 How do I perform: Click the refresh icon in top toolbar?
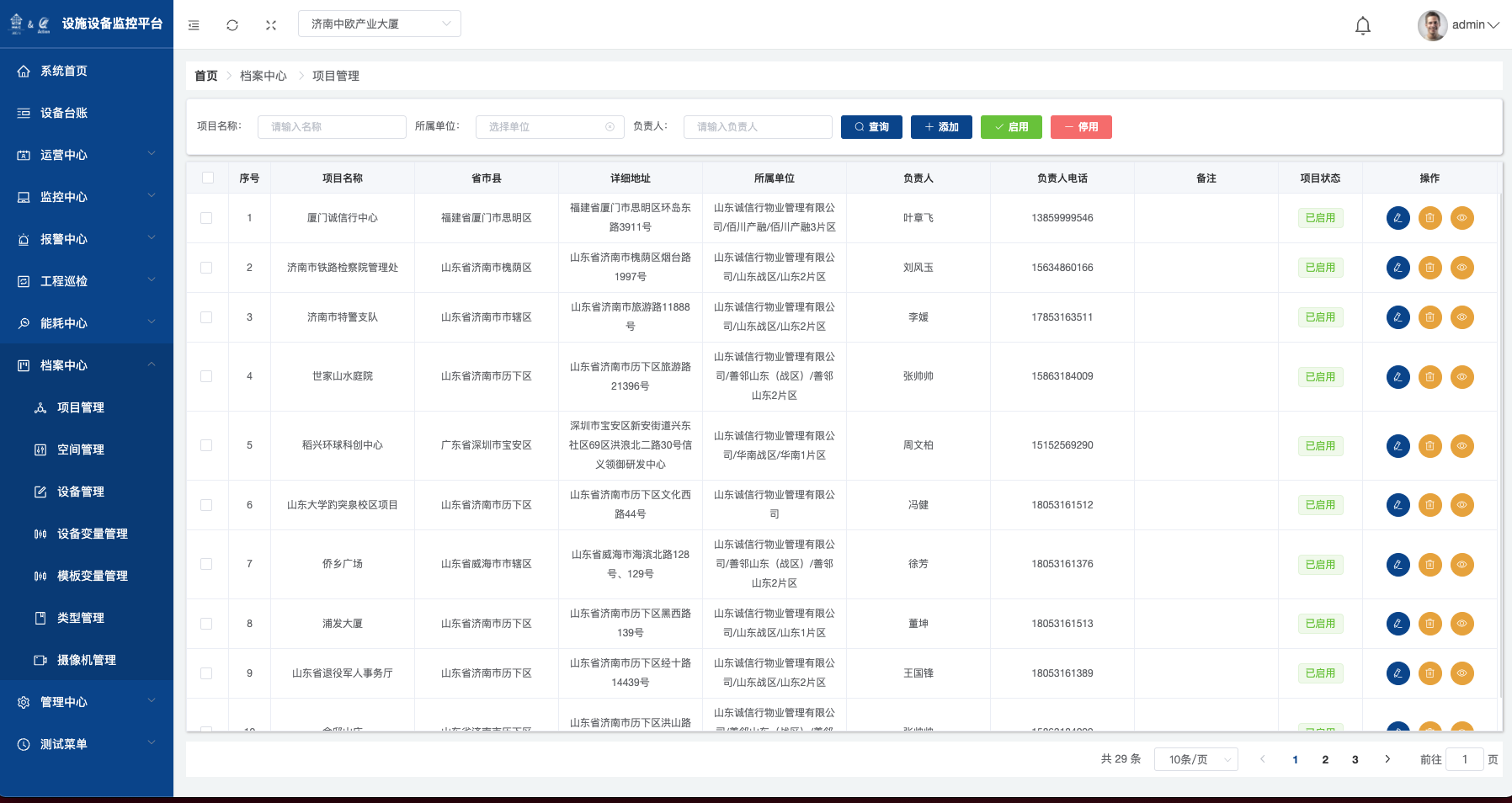click(232, 25)
